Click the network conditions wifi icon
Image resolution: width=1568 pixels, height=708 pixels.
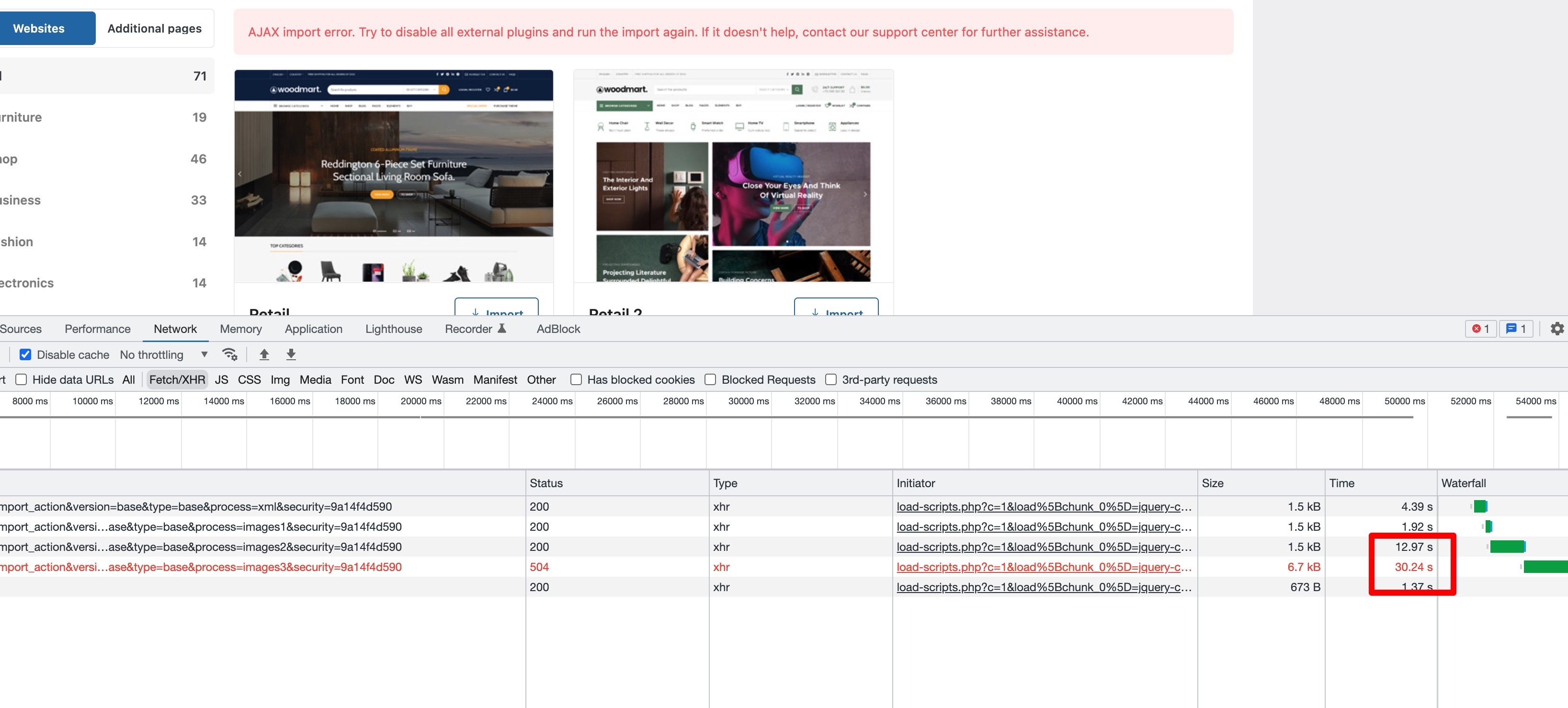(229, 354)
